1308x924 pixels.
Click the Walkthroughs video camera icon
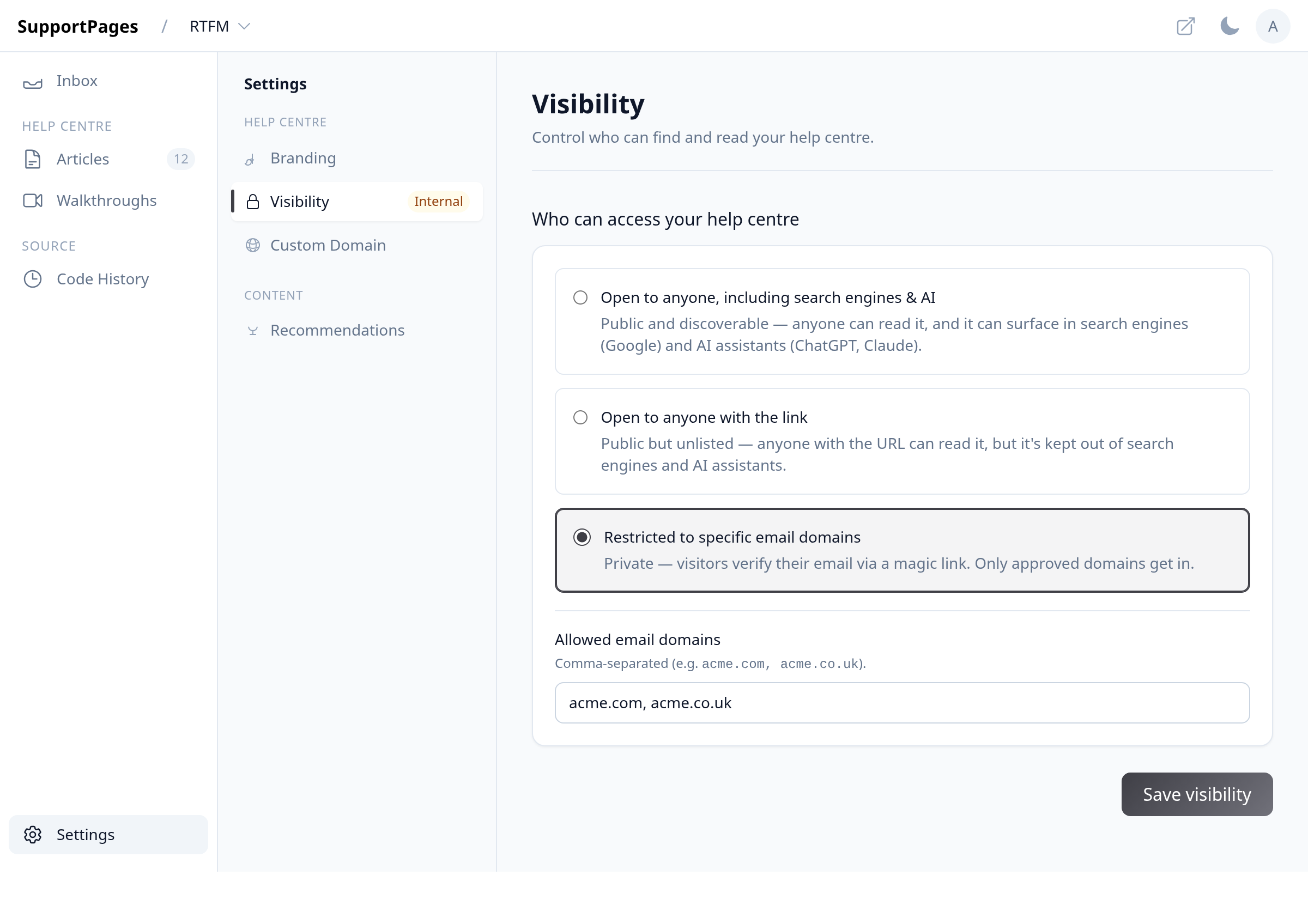pos(33,201)
